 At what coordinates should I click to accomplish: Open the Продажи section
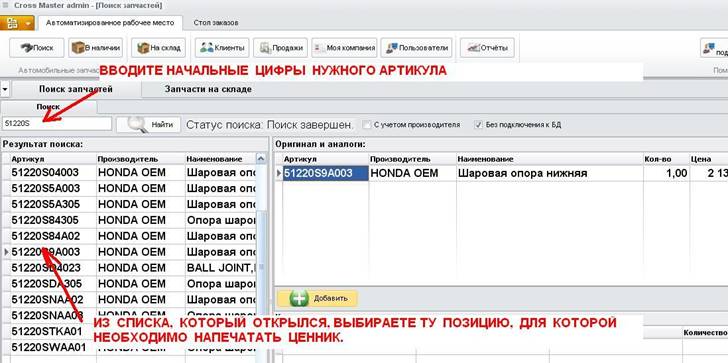tap(280, 47)
